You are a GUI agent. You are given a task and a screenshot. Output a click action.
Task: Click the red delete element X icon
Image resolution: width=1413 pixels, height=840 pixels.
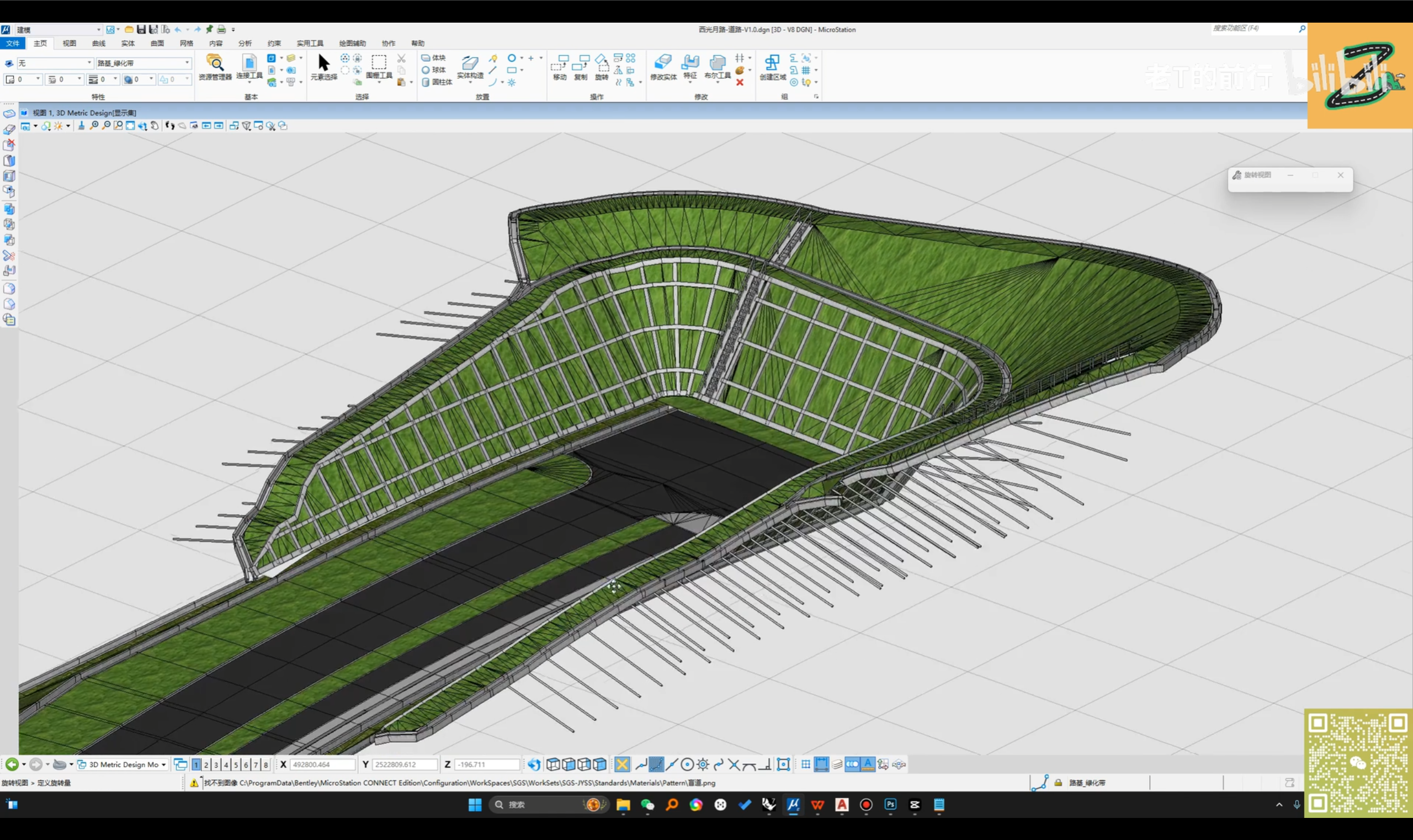tap(739, 83)
